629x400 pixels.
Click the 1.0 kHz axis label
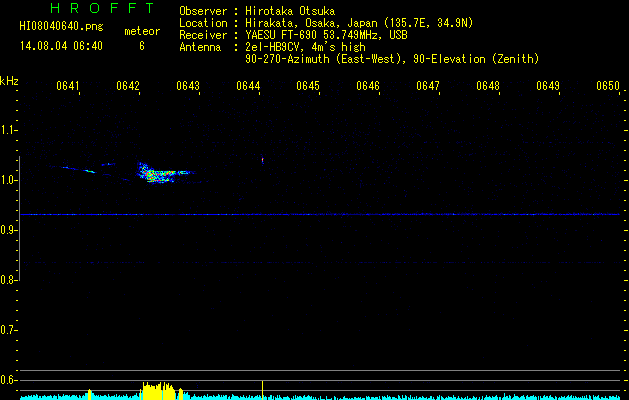[8, 180]
